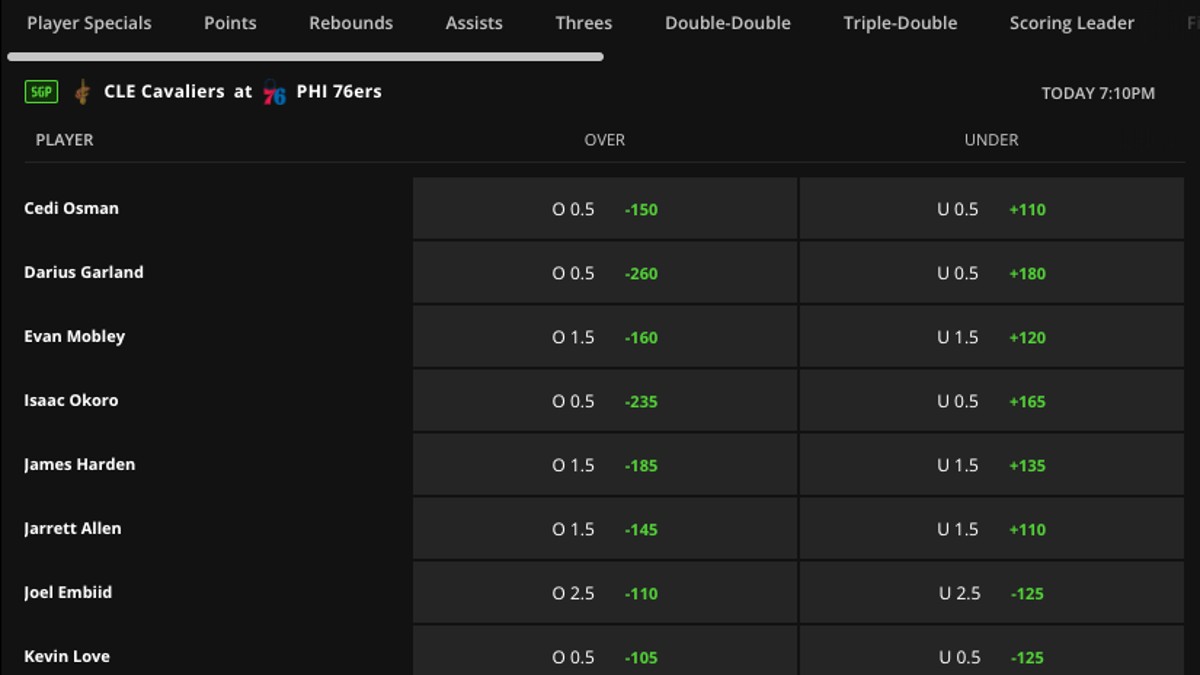This screenshot has width=1200, height=675.
Task: Pick Joel Embiid over 2.5 at -110
Action: [x=605, y=593]
